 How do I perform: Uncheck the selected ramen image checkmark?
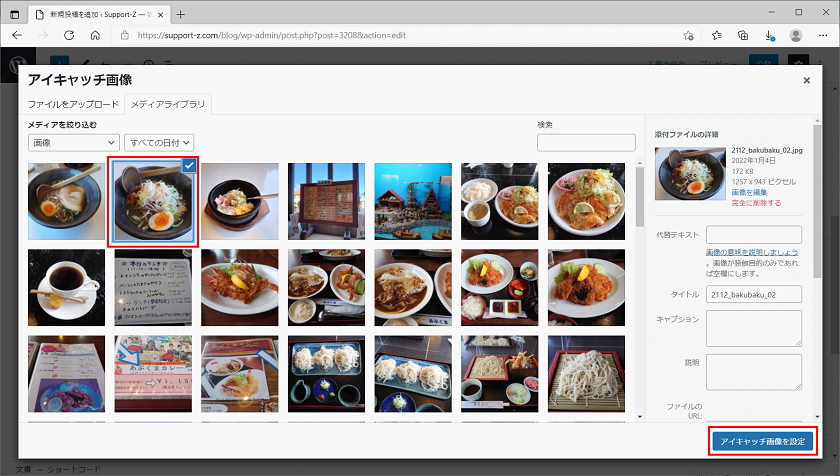(x=189, y=165)
